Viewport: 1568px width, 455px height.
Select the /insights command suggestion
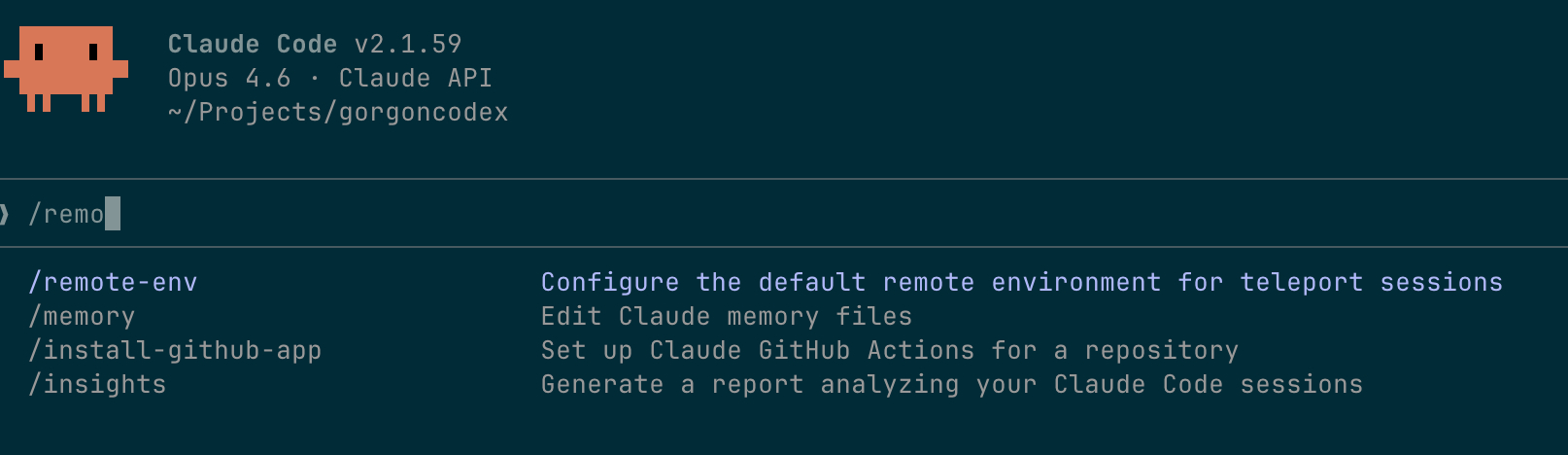[x=97, y=385]
